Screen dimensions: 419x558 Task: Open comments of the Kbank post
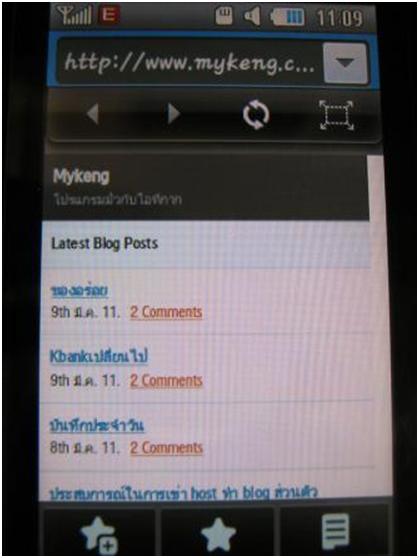tap(166, 381)
